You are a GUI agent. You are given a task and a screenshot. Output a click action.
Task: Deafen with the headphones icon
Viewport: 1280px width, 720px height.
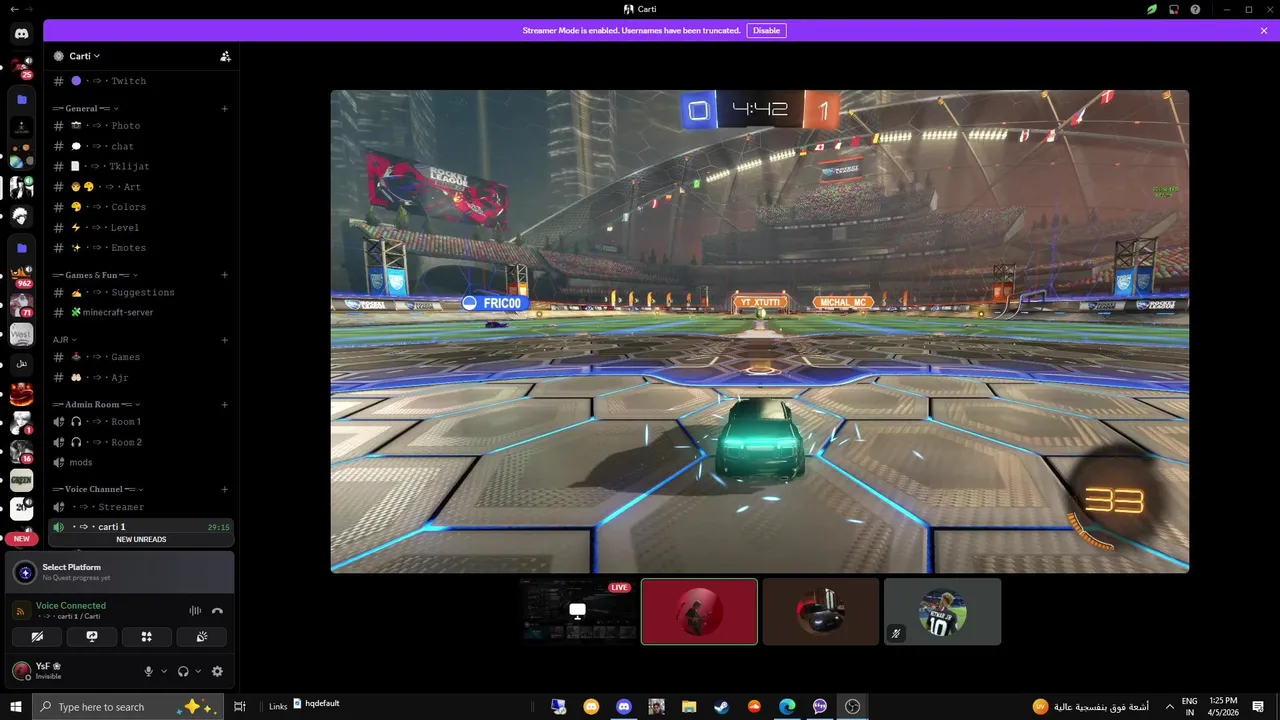[x=183, y=672]
